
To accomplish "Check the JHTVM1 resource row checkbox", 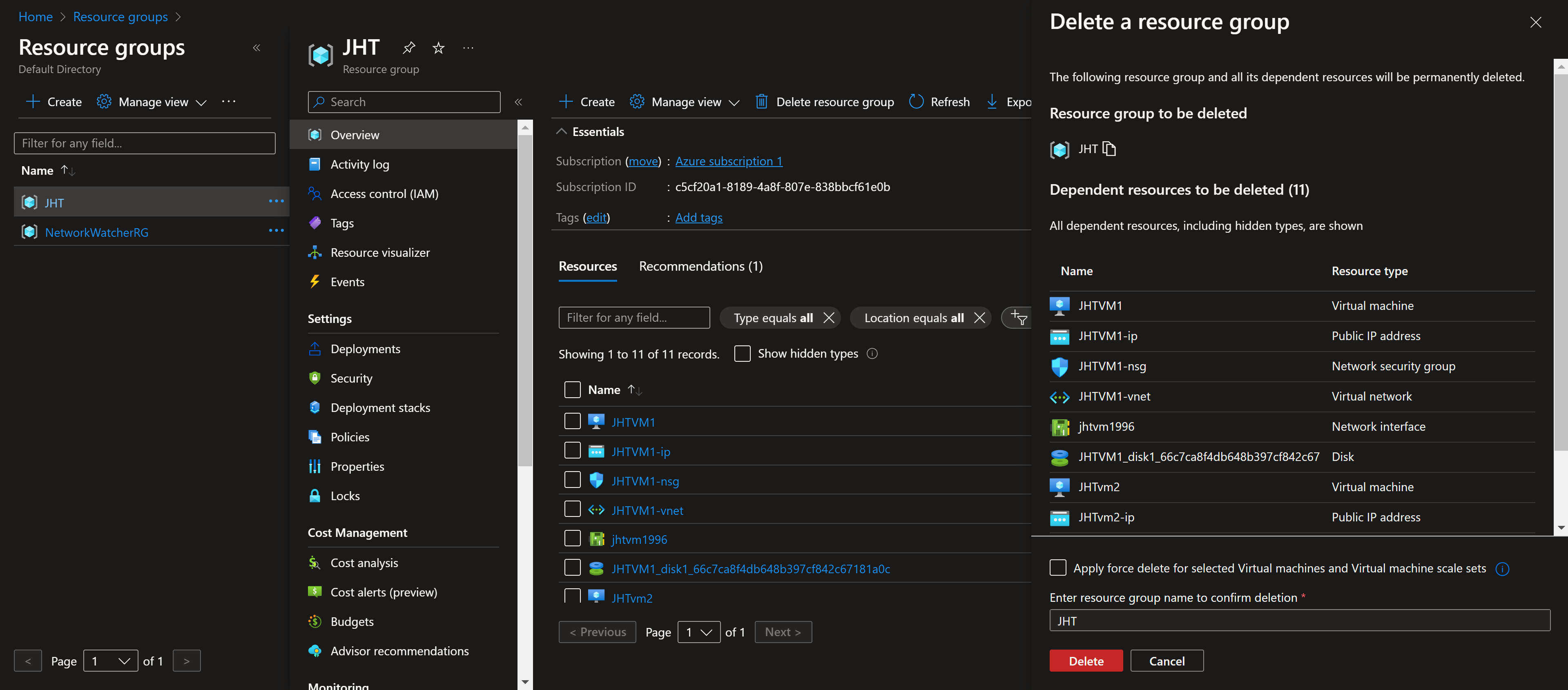I will (572, 421).
